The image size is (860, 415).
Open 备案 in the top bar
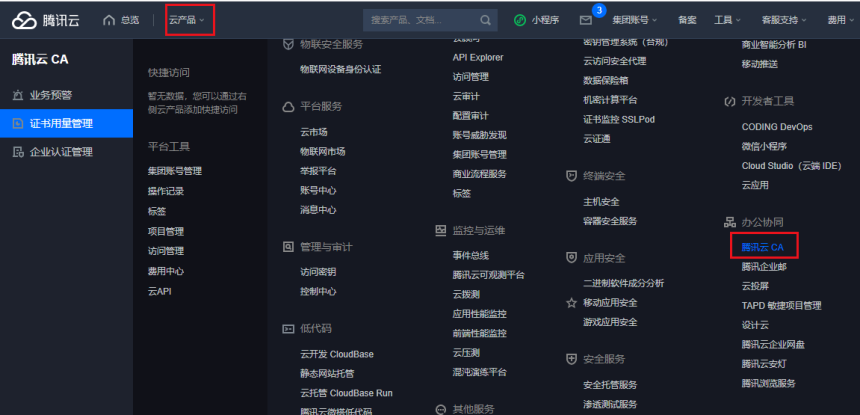click(687, 20)
